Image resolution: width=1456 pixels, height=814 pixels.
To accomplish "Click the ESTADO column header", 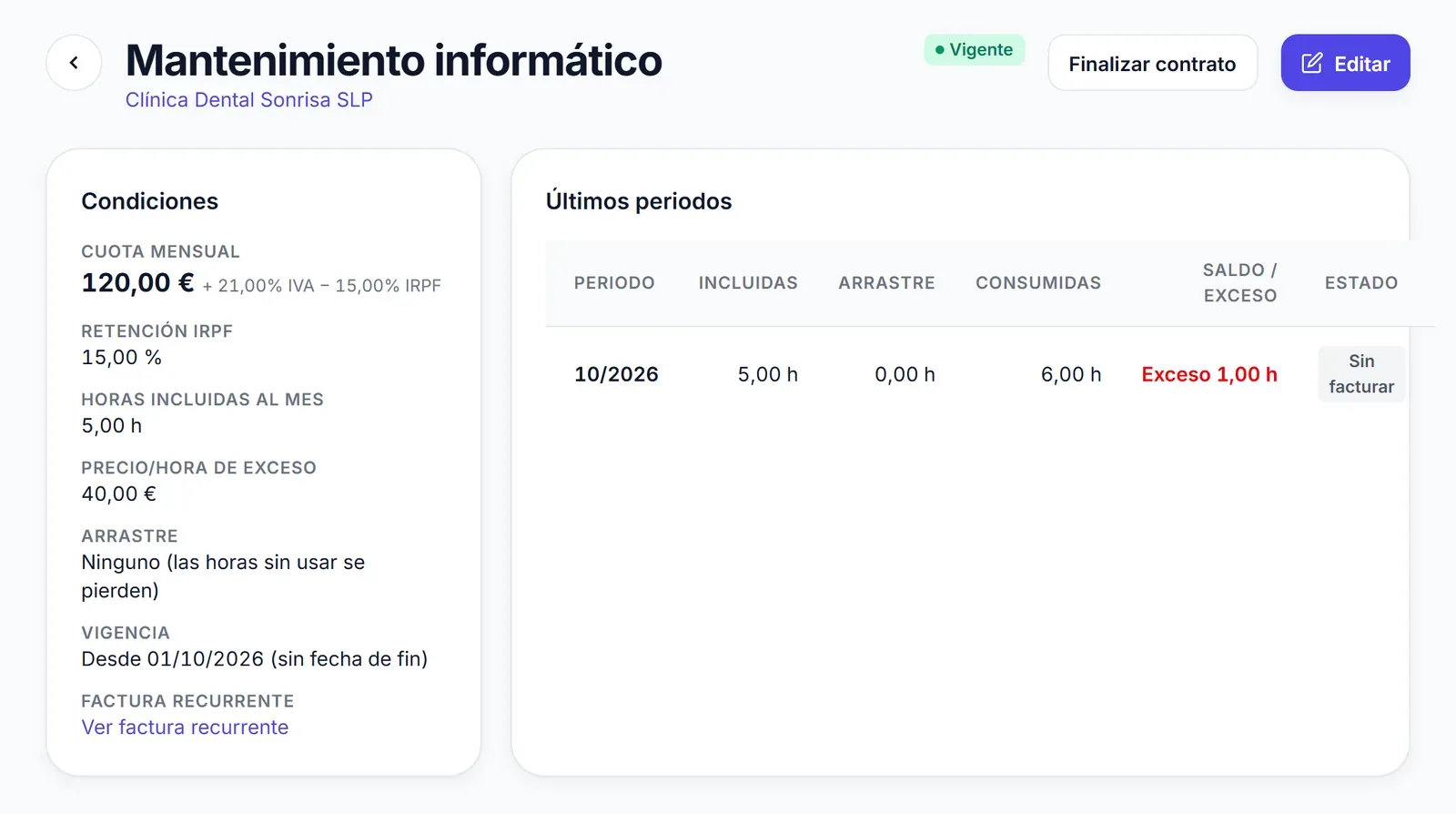I will (1361, 283).
